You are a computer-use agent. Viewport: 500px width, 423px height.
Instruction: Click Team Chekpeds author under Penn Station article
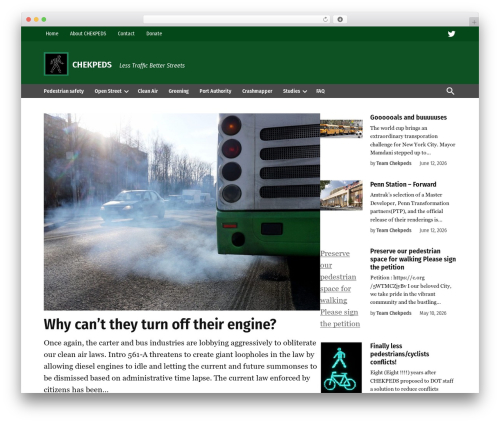tap(394, 230)
